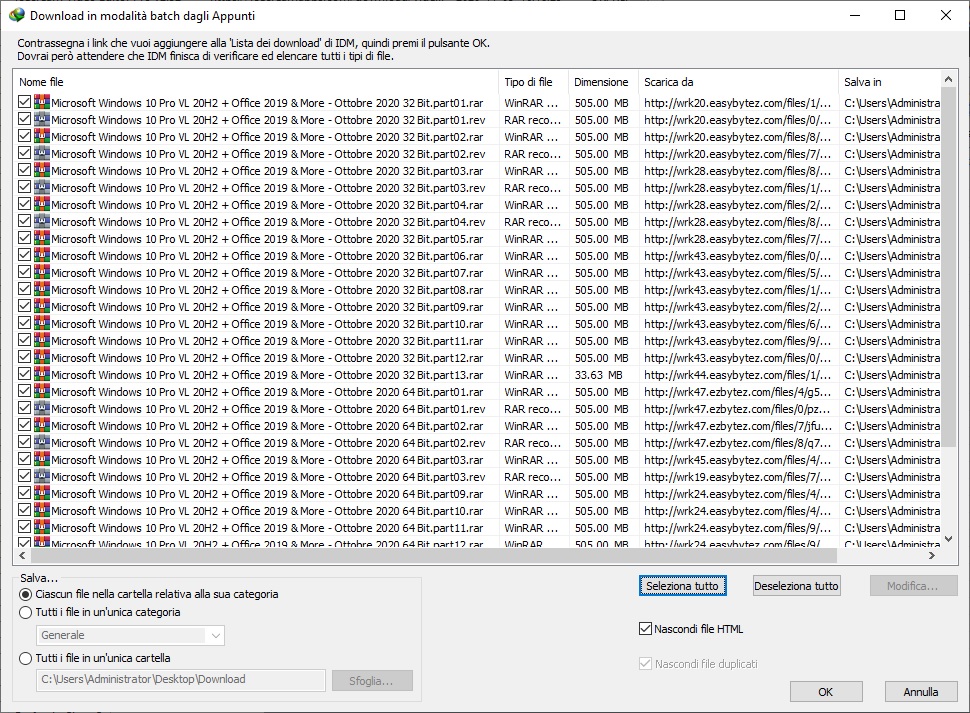Click file icon of 64 Bit.part01.rev
Screen dimensions: 970x713
[x=41, y=408]
